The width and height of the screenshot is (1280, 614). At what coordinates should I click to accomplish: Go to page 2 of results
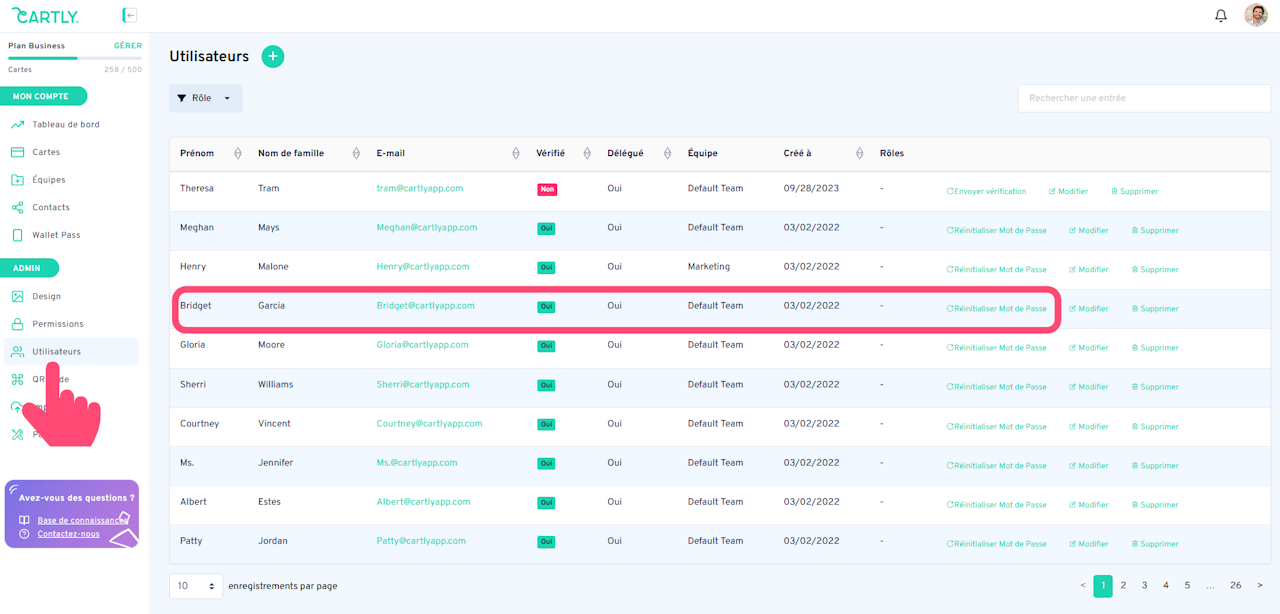1123,586
